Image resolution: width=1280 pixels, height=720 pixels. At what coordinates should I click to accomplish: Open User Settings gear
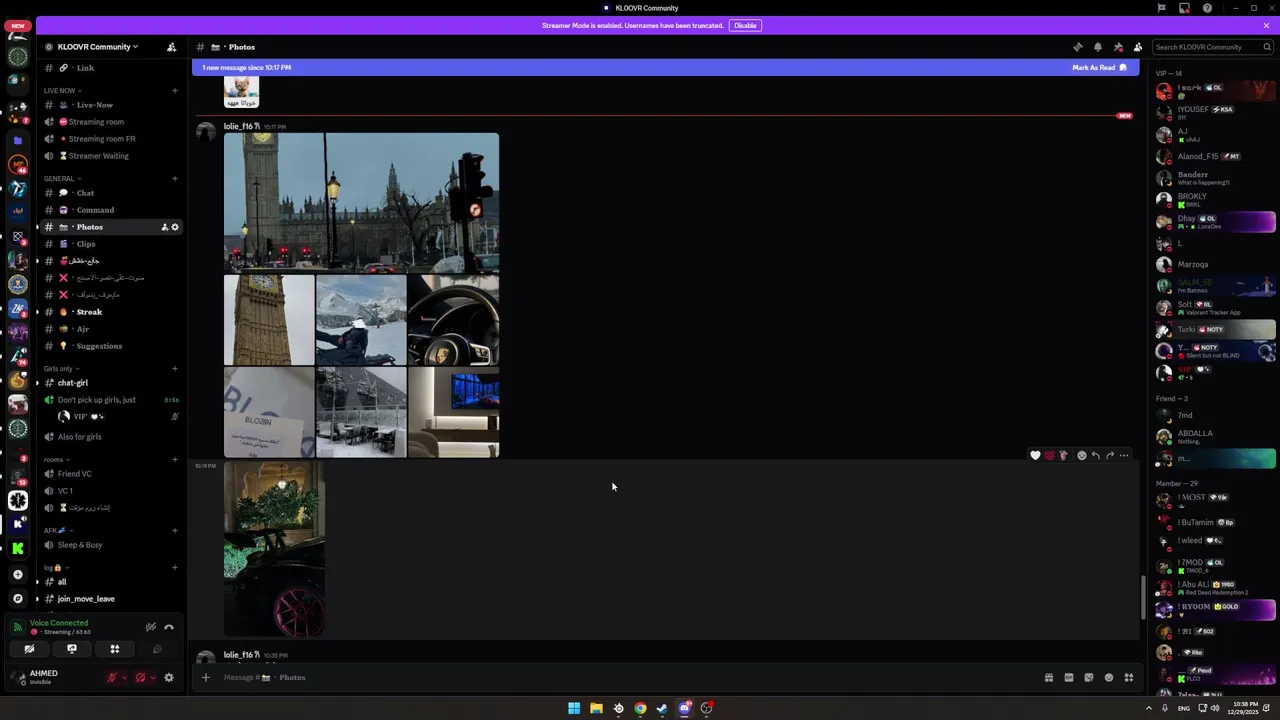click(169, 678)
